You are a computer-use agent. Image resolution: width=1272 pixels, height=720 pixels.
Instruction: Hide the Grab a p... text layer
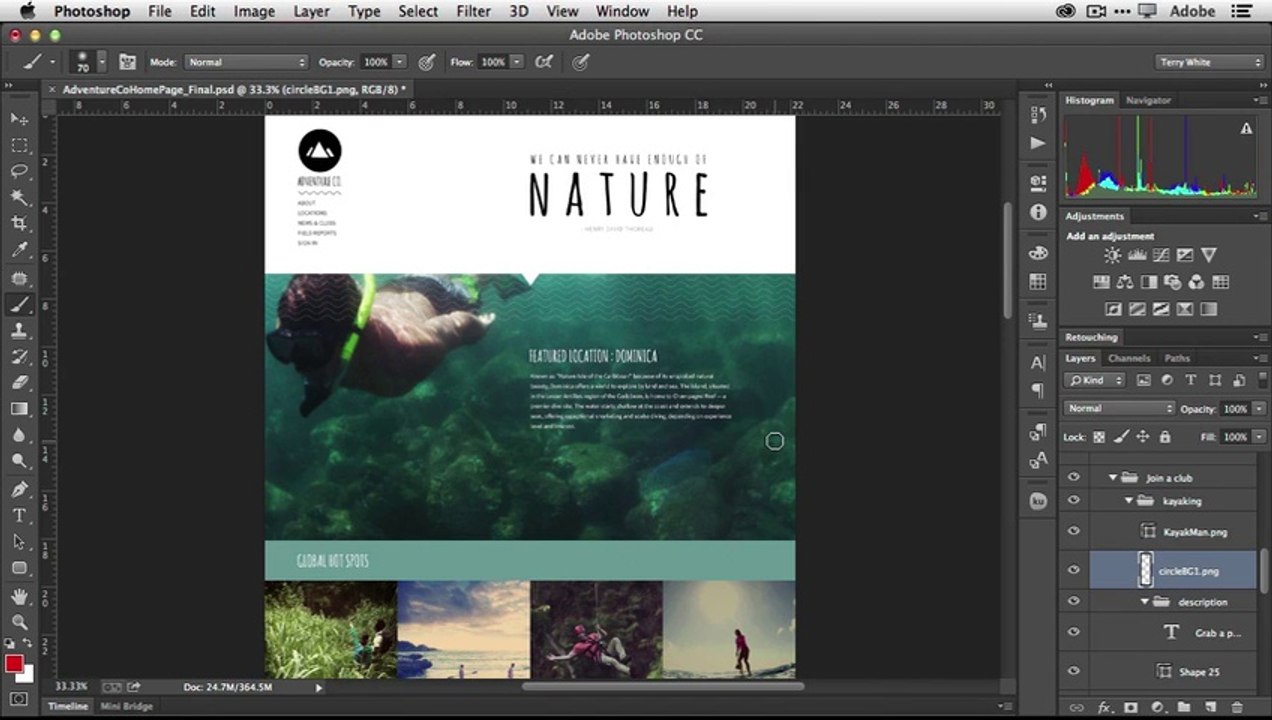[1074, 632]
